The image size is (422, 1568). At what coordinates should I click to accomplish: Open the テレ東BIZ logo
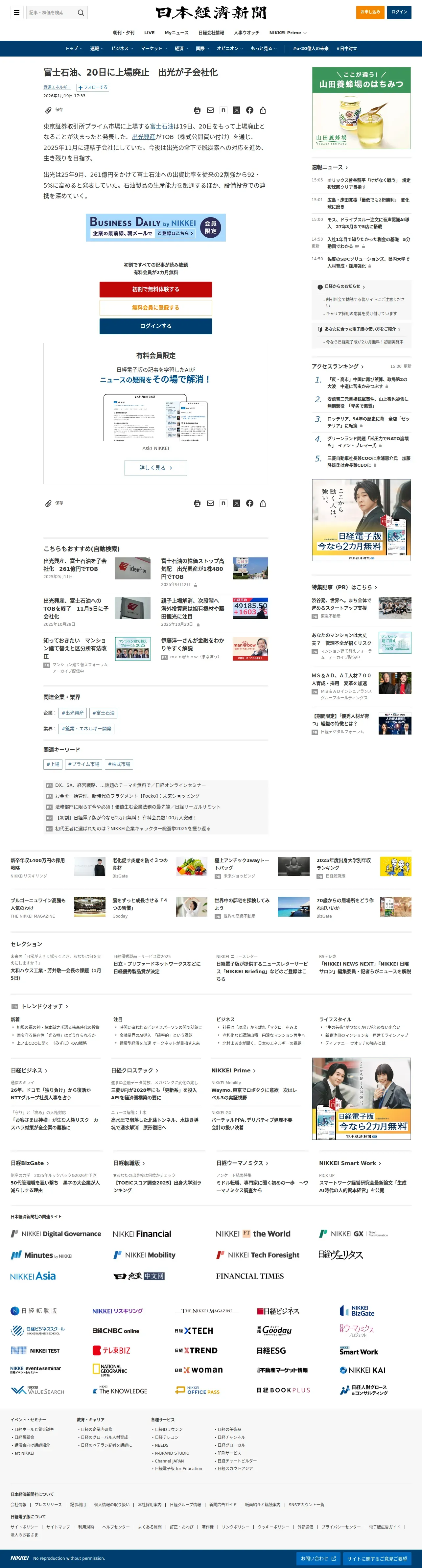pyautogui.click(x=111, y=1350)
